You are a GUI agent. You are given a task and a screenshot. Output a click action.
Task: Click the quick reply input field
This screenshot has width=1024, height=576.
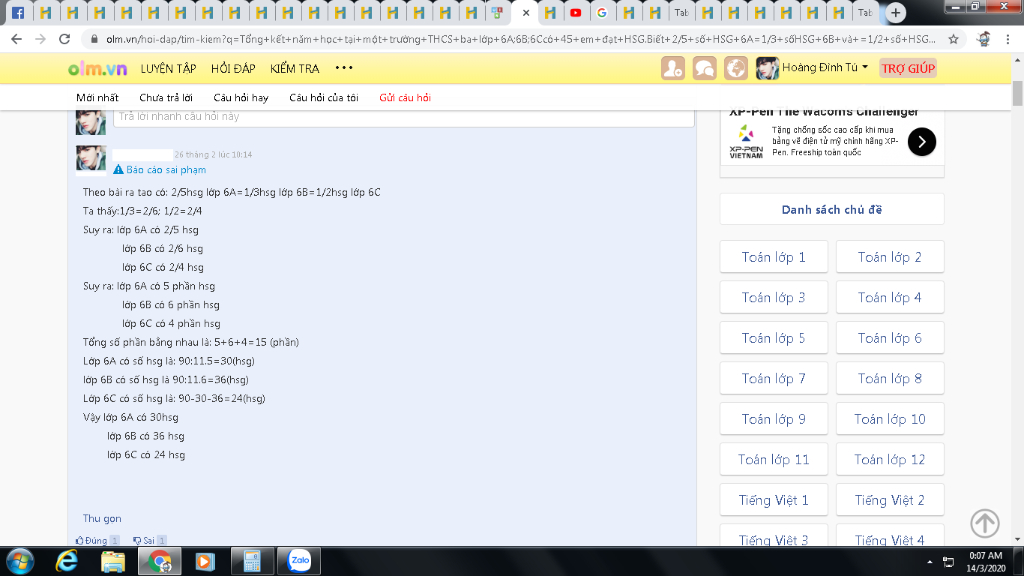[404, 118]
